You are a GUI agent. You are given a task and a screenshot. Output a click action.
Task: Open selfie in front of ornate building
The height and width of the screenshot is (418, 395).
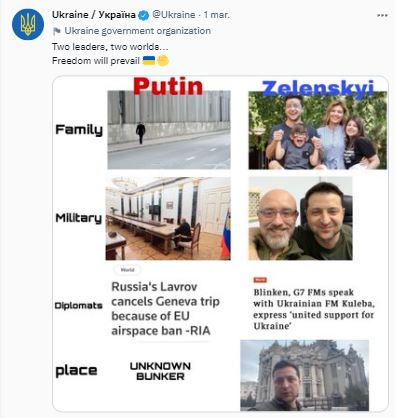point(304,375)
